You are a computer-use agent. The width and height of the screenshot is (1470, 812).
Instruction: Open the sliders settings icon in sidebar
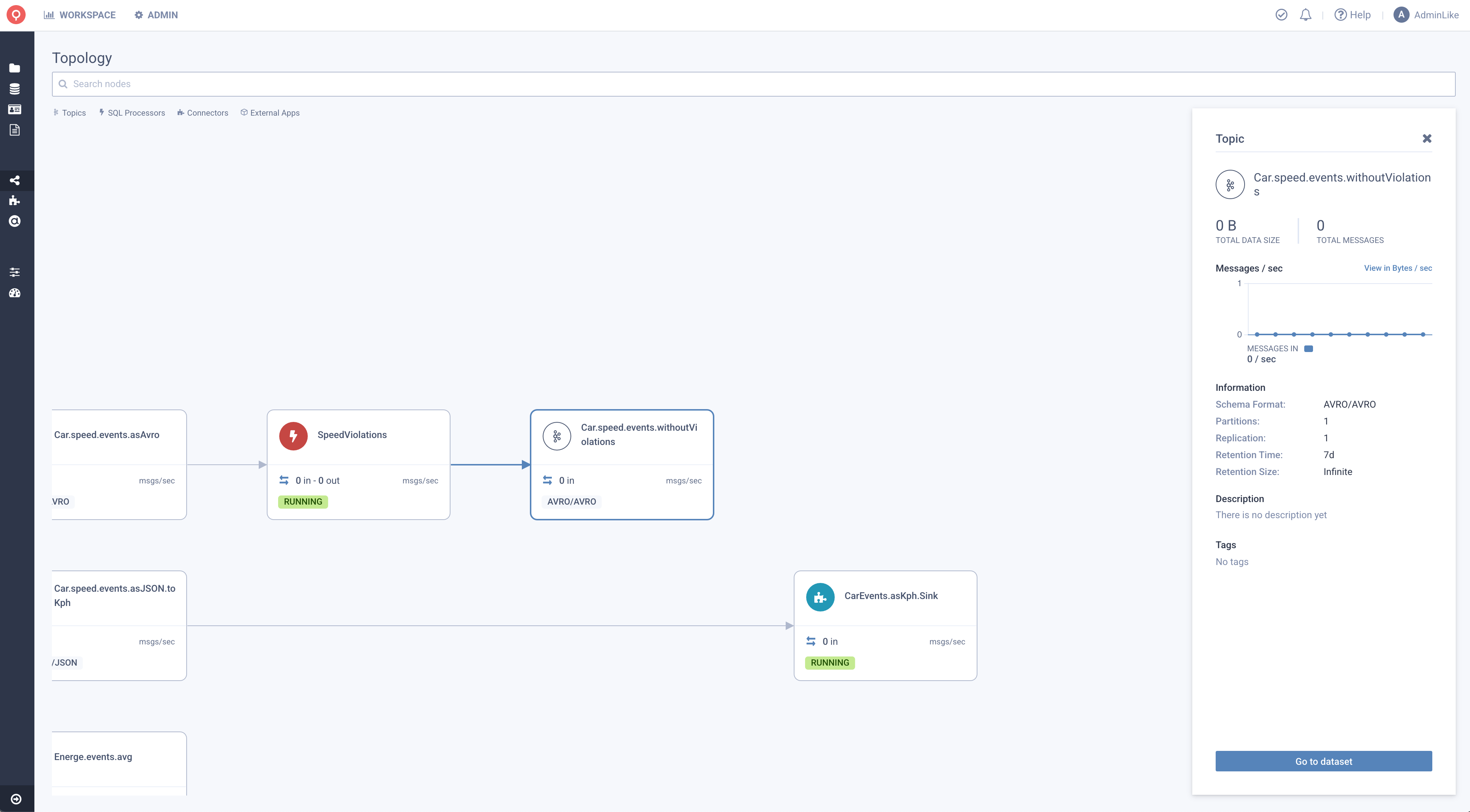[15, 272]
